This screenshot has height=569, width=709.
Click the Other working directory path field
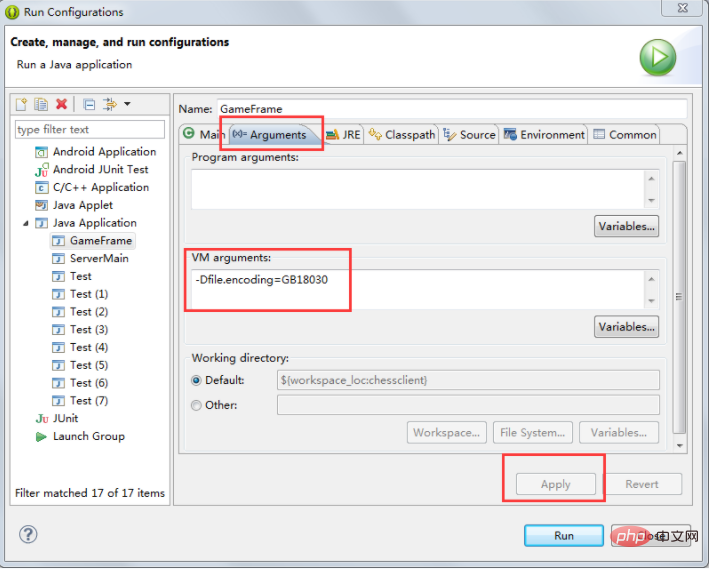point(468,405)
